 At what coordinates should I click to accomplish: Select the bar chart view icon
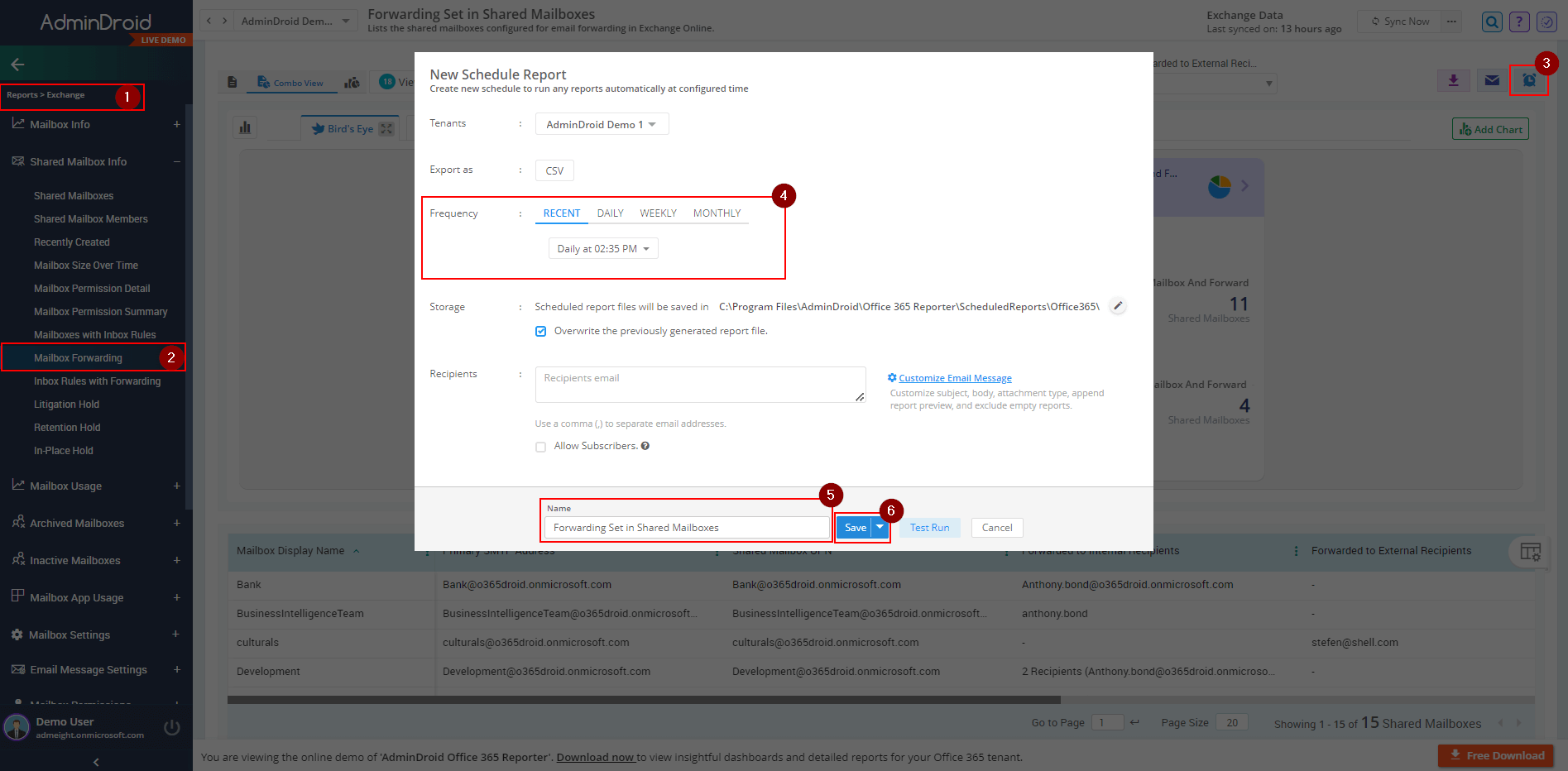tap(245, 127)
